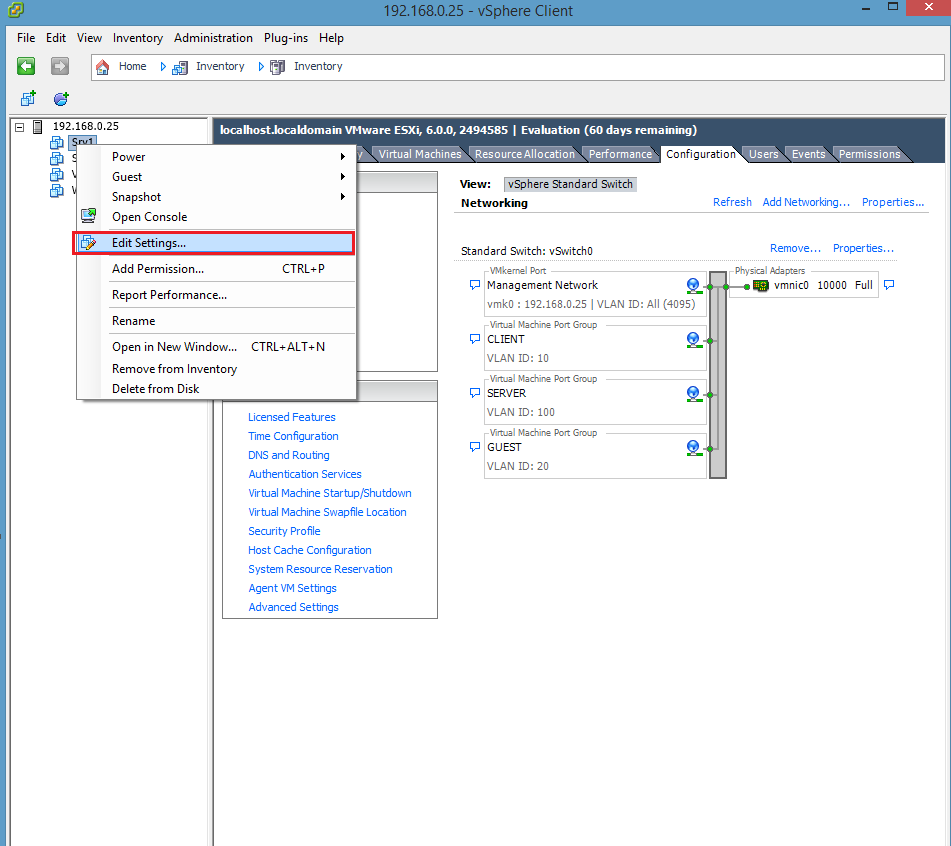The width and height of the screenshot is (951, 846).
Task: Switch to the Resource Allocation tab
Action: (x=525, y=154)
